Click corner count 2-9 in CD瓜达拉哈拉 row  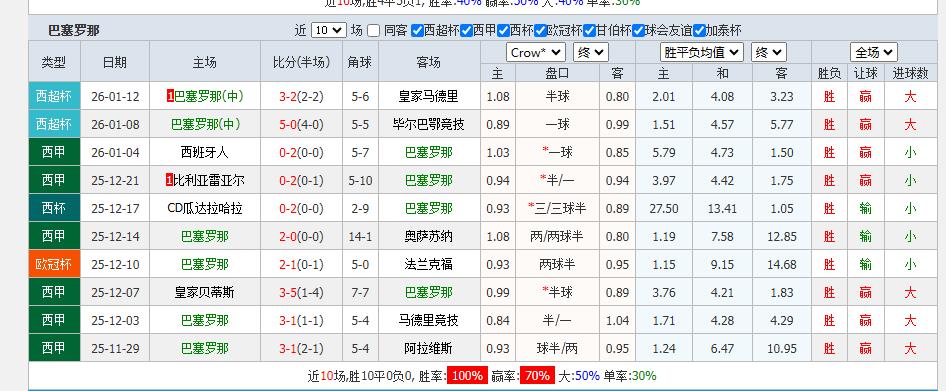(x=360, y=209)
